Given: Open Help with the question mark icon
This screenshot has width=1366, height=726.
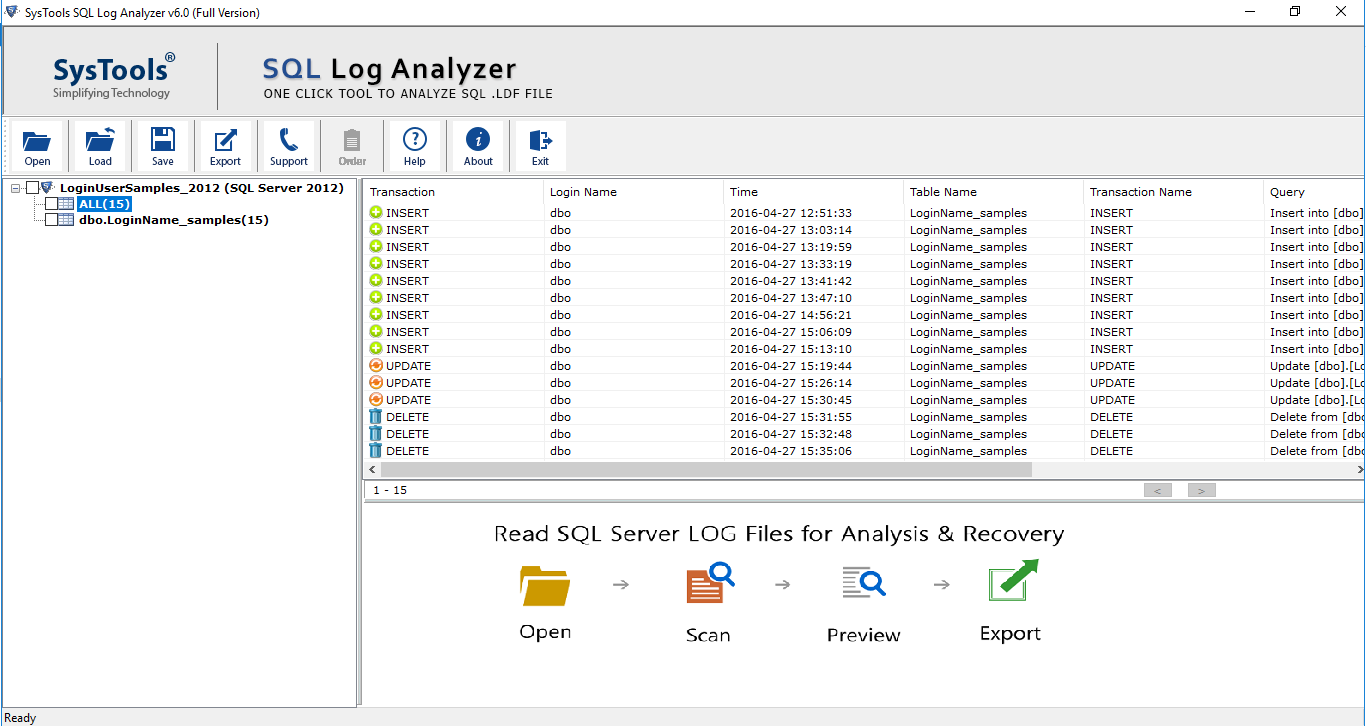Looking at the screenshot, I should click(415, 146).
